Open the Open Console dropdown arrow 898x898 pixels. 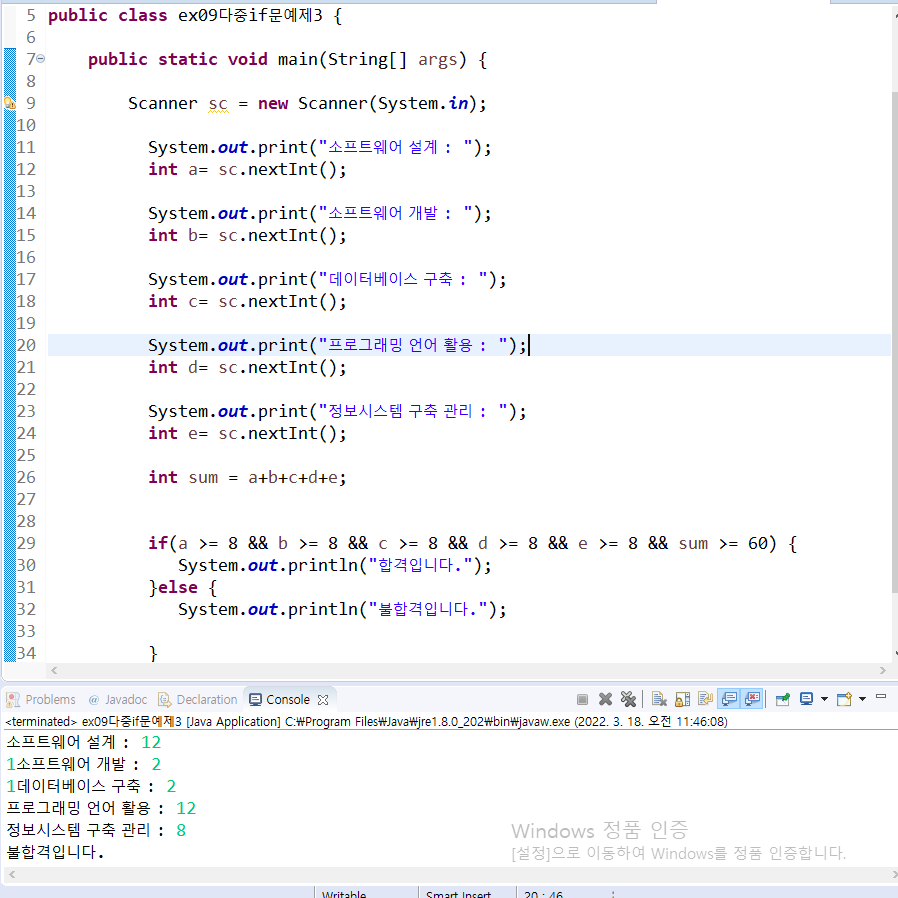click(x=862, y=699)
